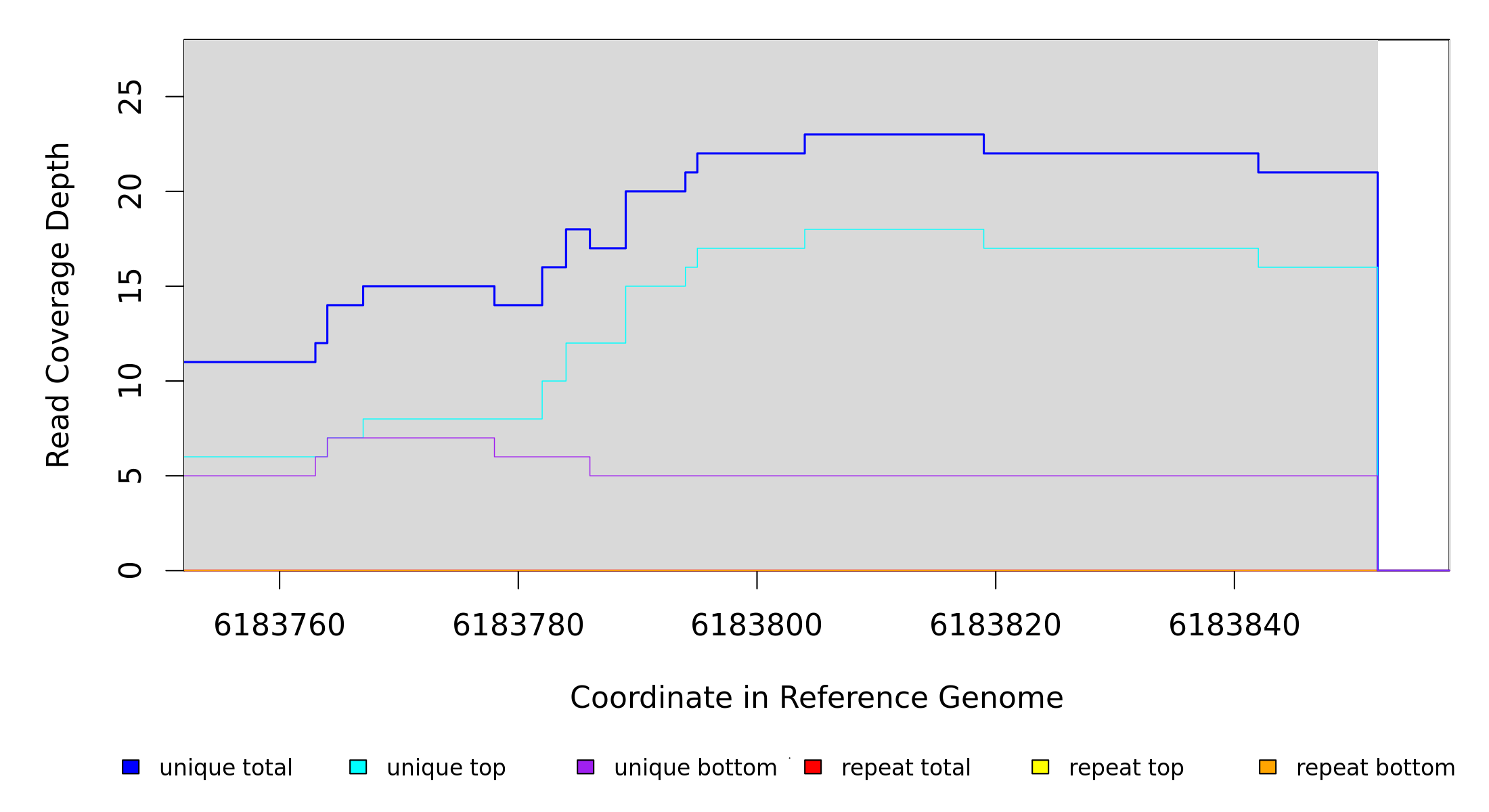Select the "unique top" legend text
The width and height of the screenshot is (1489, 812).
click(446, 768)
